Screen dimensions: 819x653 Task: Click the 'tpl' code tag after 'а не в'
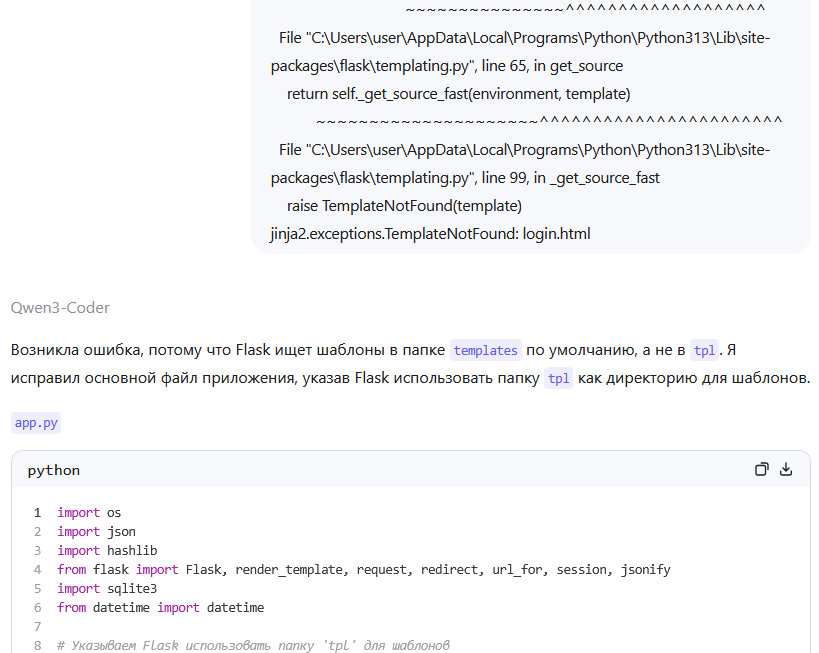tap(704, 350)
